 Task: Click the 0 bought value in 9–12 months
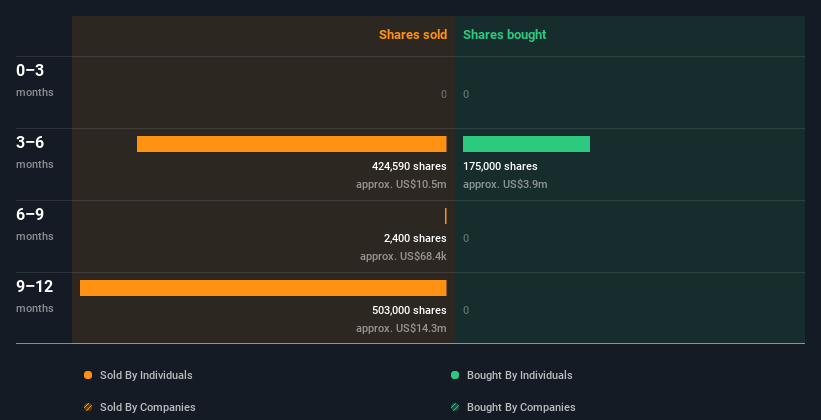click(x=466, y=311)
